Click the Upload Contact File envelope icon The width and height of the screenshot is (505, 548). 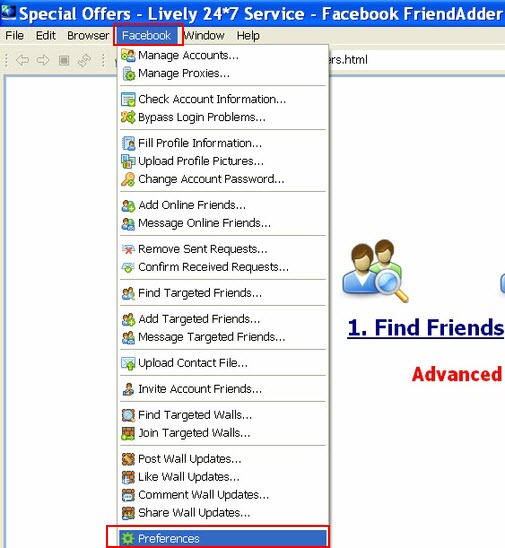[128, 363]
